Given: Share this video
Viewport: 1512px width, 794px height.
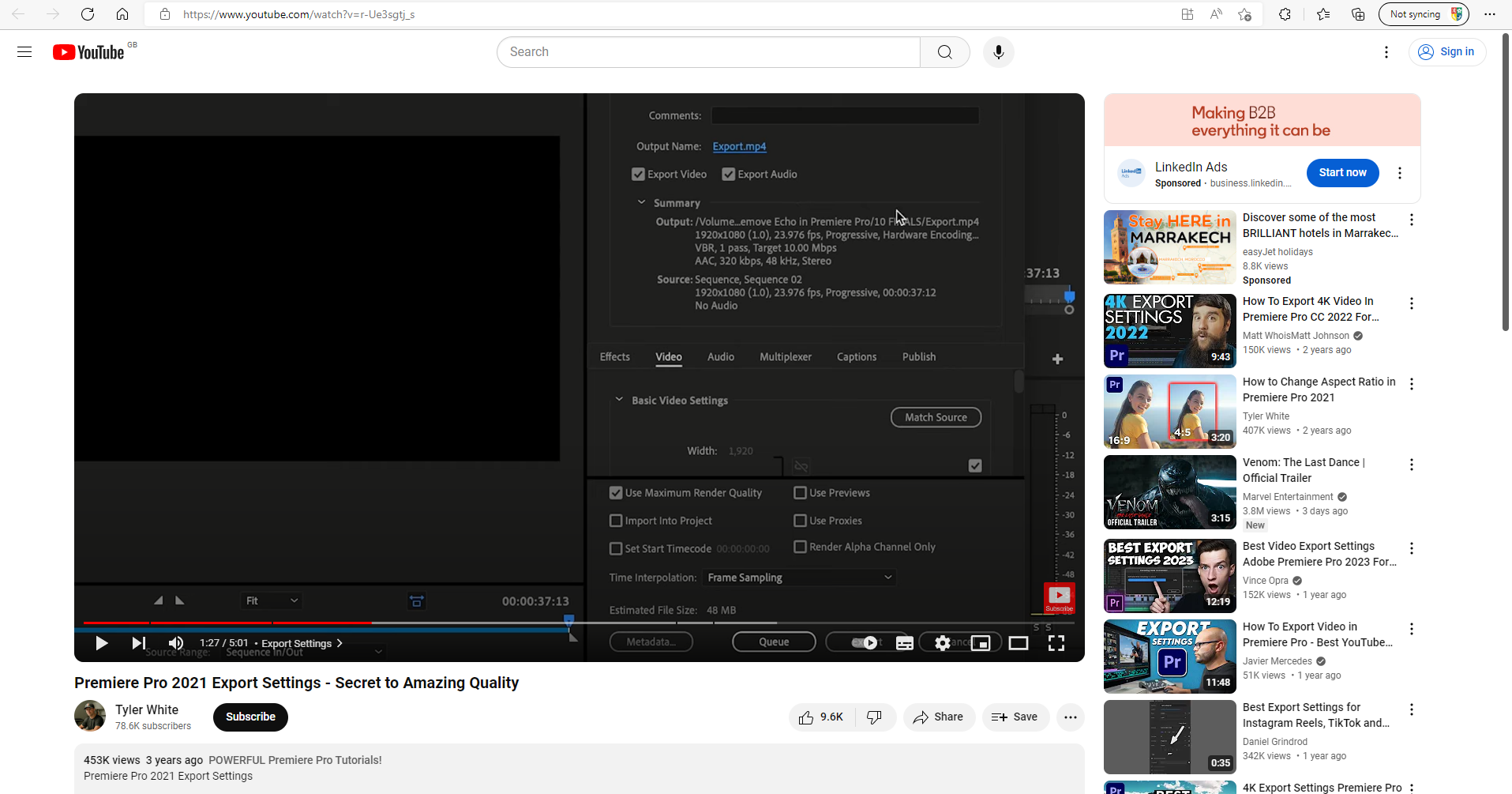Looking at the screenshot, I should pyautogui.click(x=939, y=717).
